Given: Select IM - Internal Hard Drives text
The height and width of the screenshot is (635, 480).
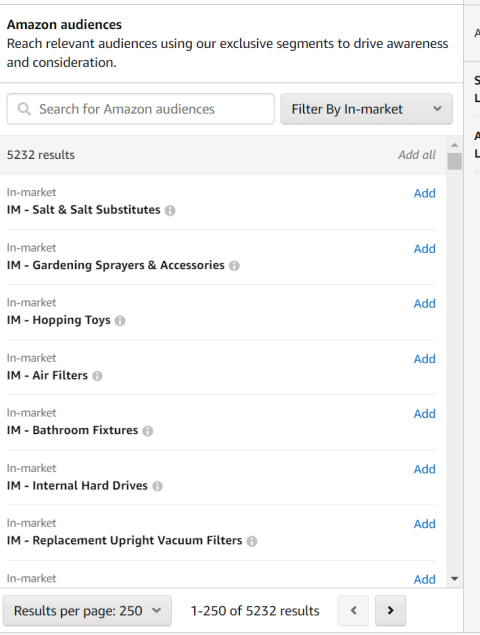Looking at the screenshot, I should point(77,486).
